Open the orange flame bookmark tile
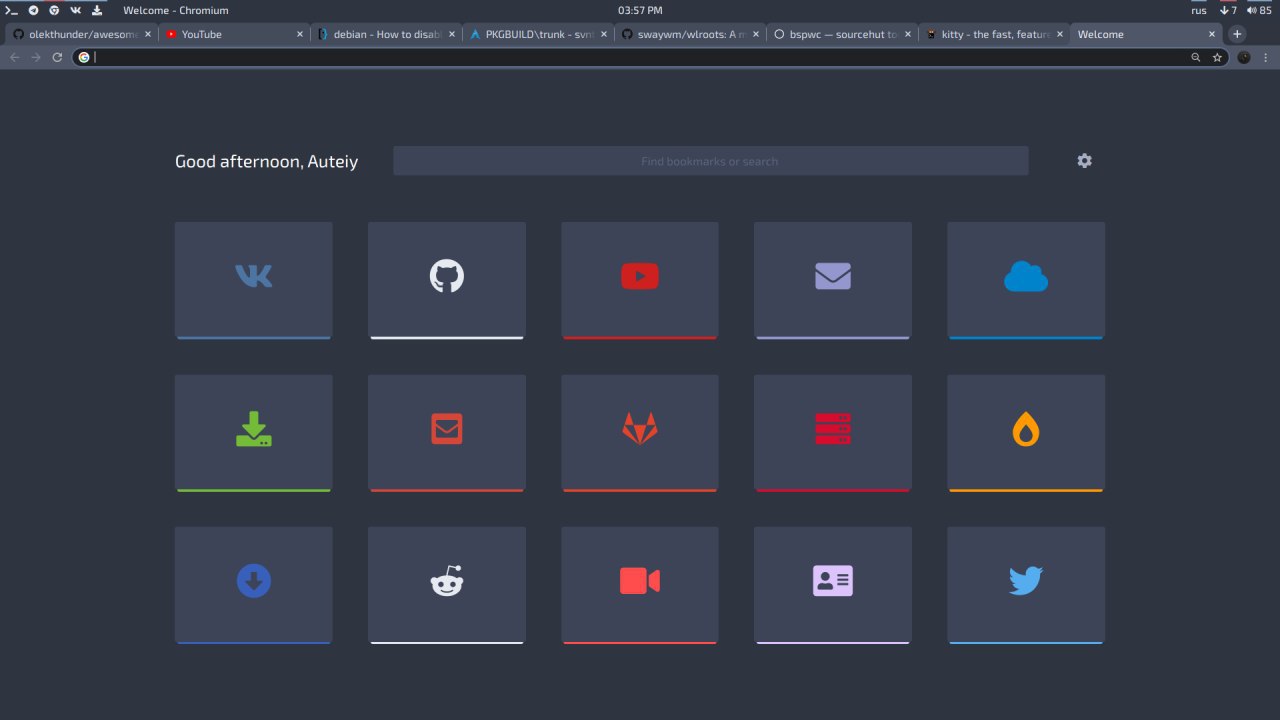This screenshot has width=1280, height=720. [x=1026, y=433]
